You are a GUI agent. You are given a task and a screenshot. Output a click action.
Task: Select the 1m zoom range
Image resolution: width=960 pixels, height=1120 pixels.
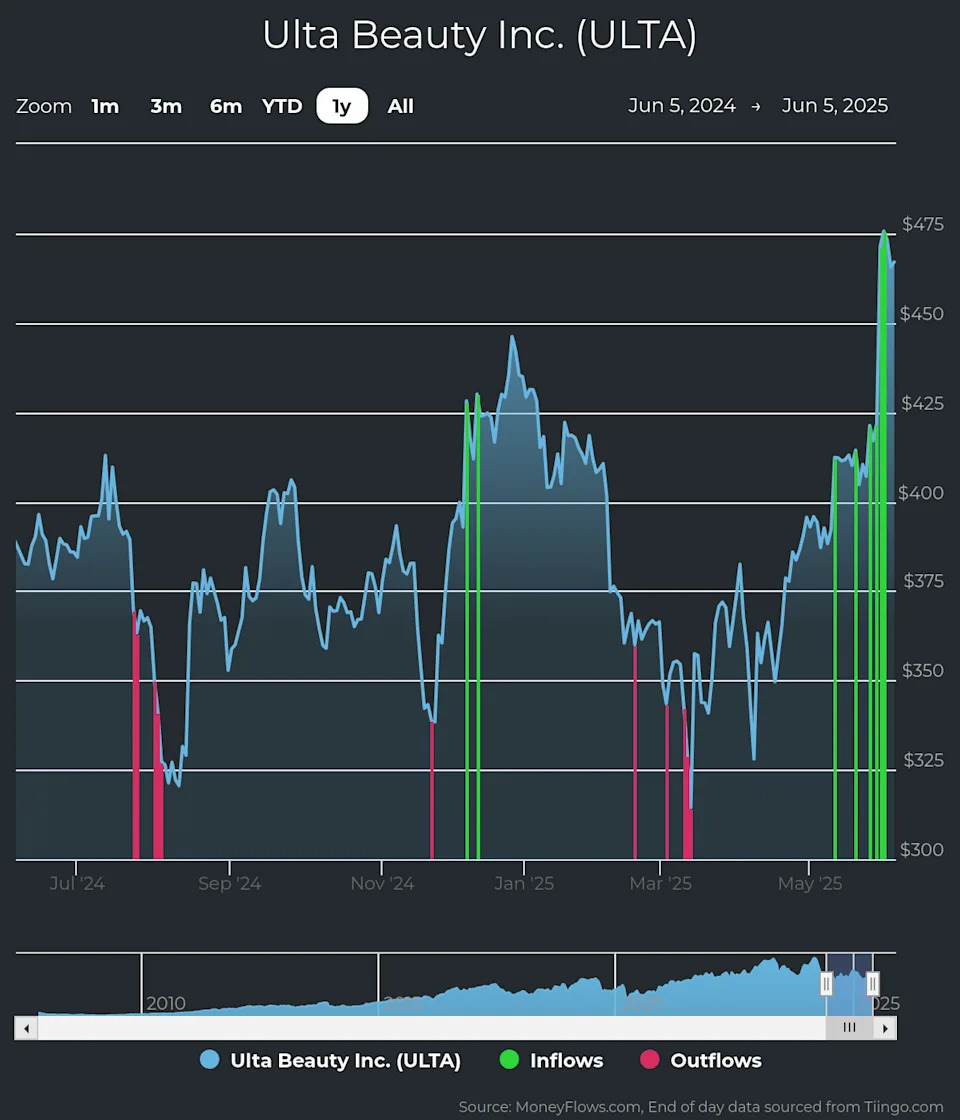click(105, 106)
